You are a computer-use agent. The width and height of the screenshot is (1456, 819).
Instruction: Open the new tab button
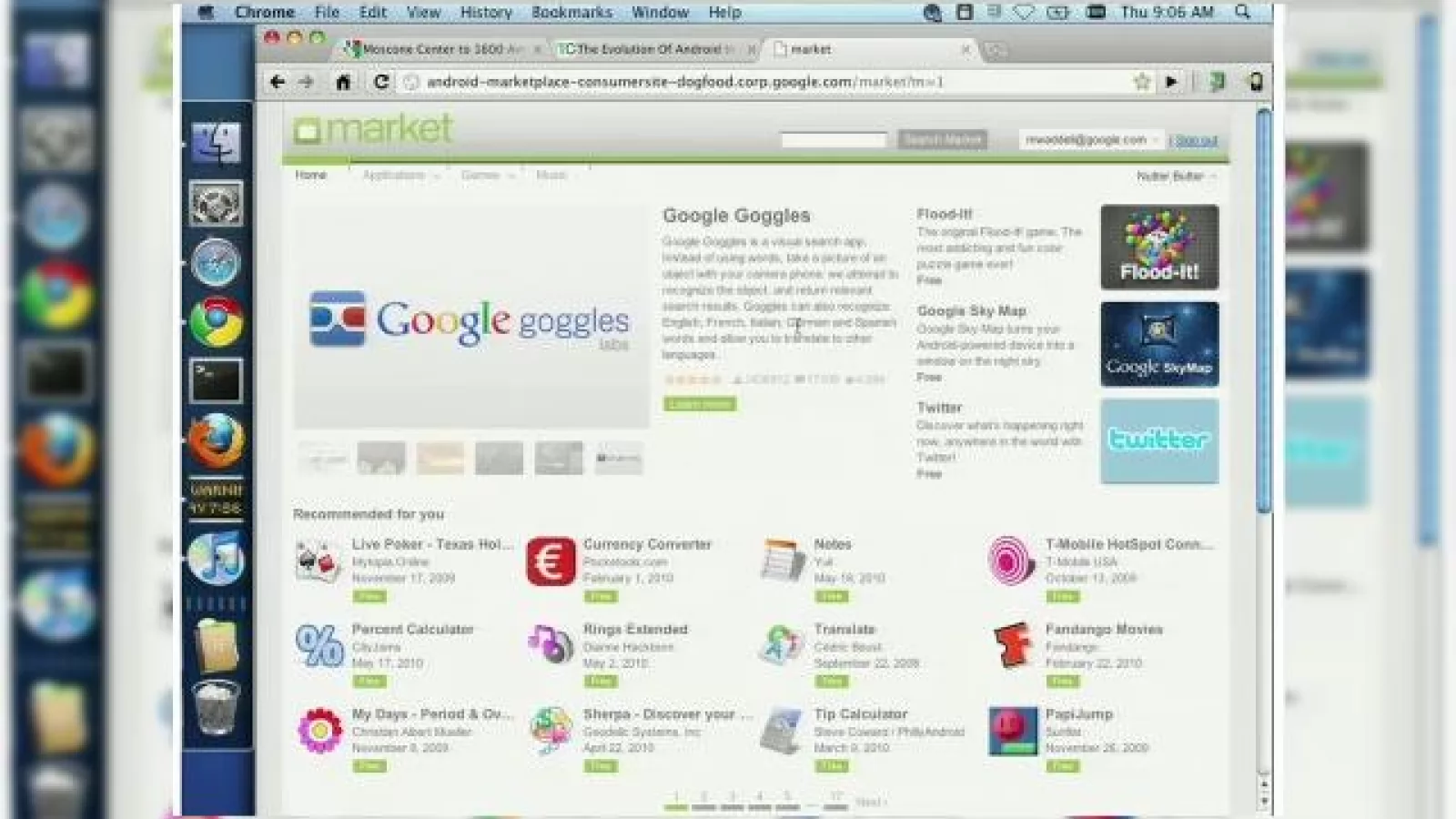tap(996, 50)
